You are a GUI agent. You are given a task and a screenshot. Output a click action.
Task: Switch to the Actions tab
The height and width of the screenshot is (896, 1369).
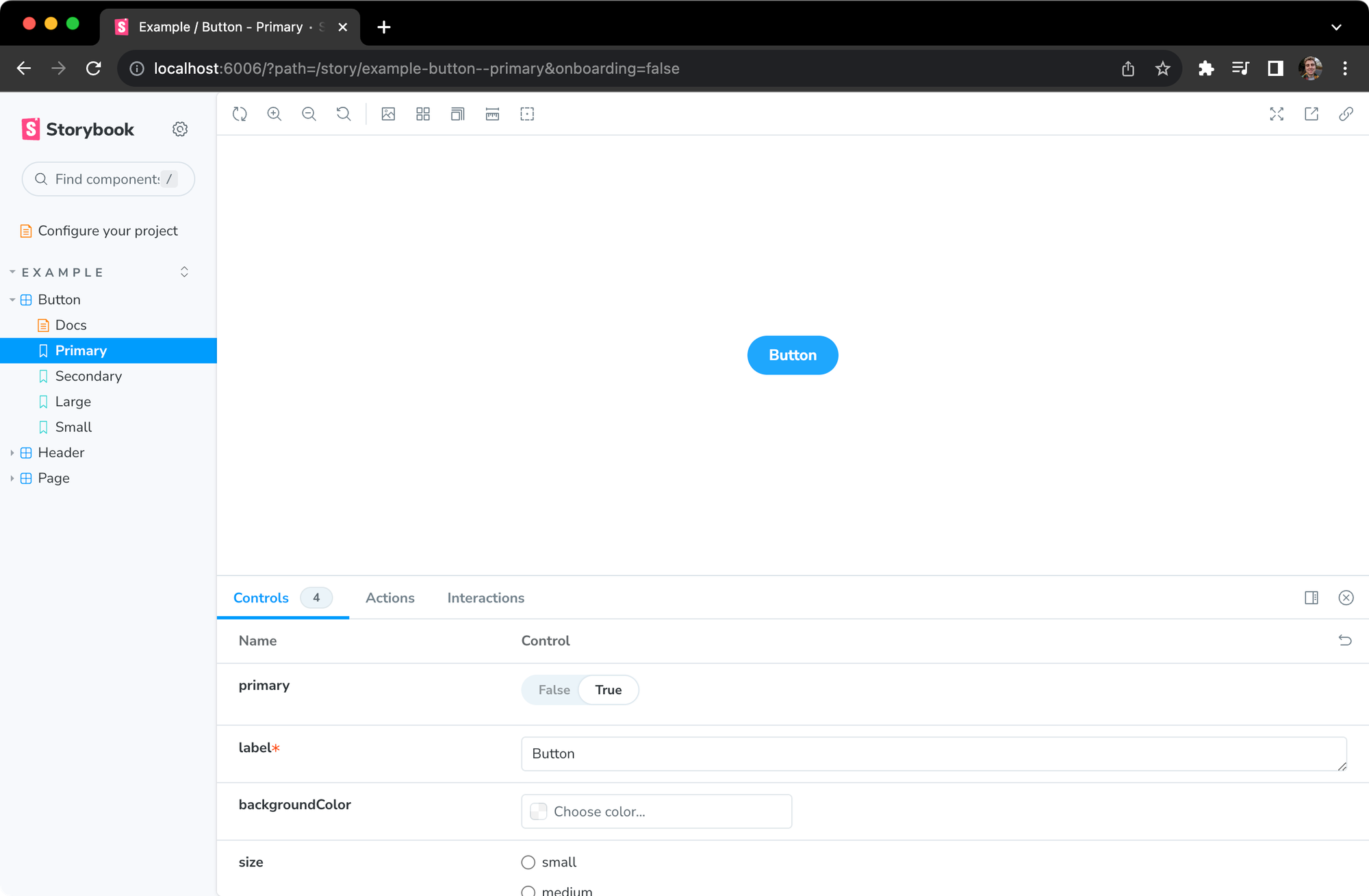click(390, 598)
